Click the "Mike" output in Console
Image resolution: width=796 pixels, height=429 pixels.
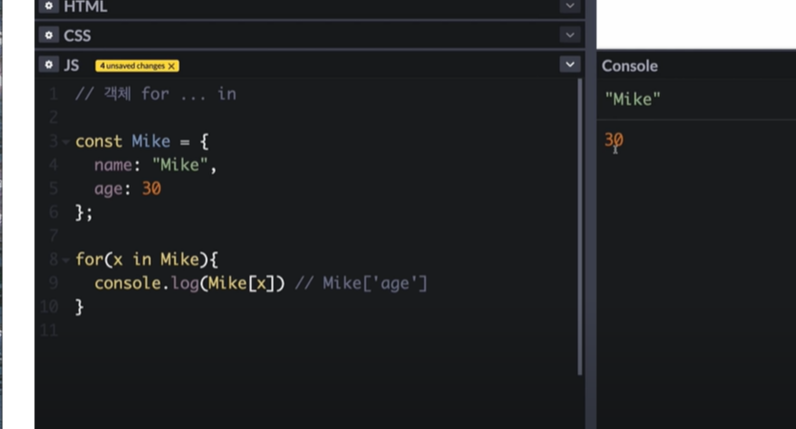pyautogui.click(x=633, y=99)
